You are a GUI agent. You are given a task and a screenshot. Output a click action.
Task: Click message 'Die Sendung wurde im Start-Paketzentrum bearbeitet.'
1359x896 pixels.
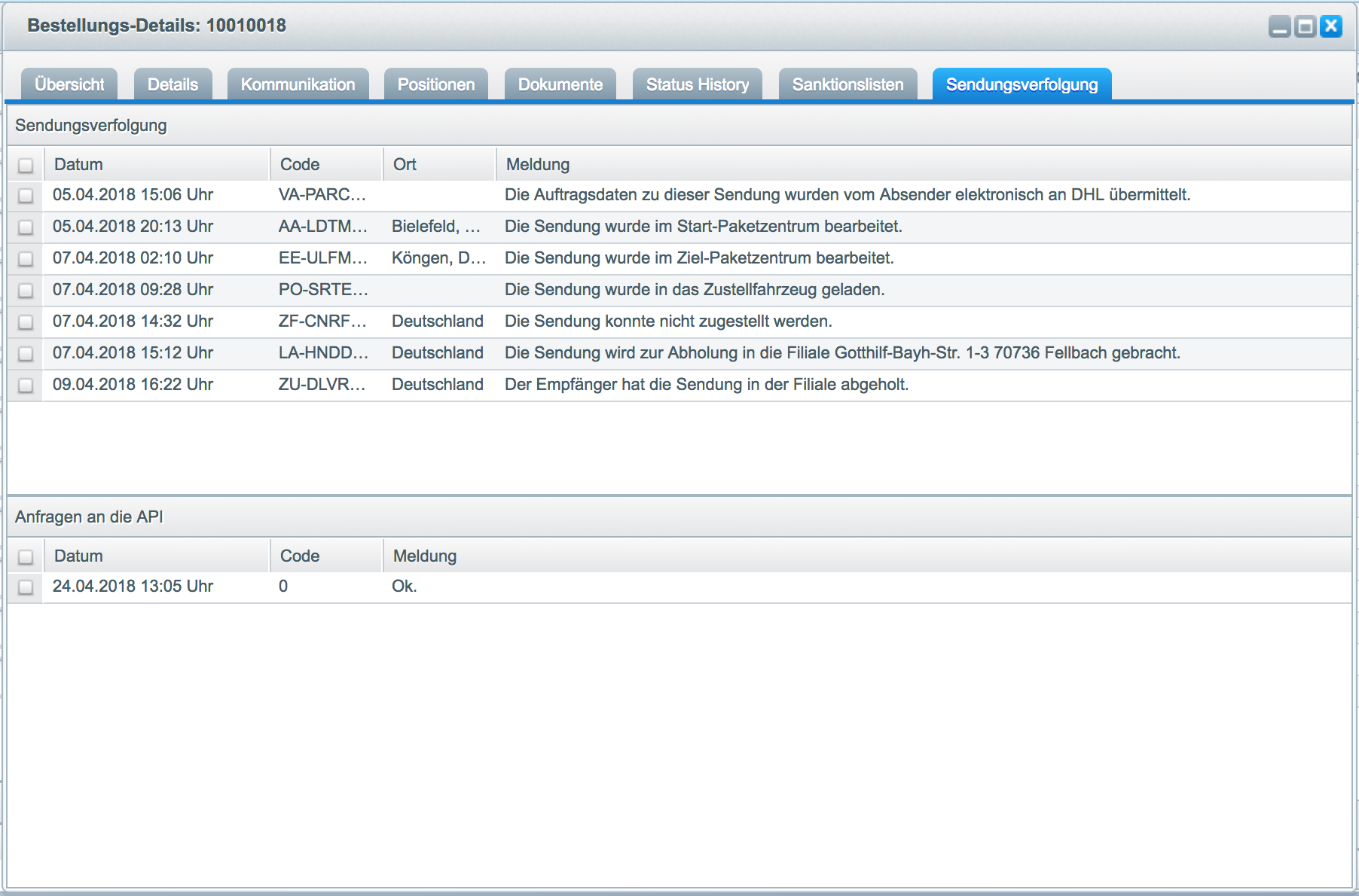click(704, 227)
